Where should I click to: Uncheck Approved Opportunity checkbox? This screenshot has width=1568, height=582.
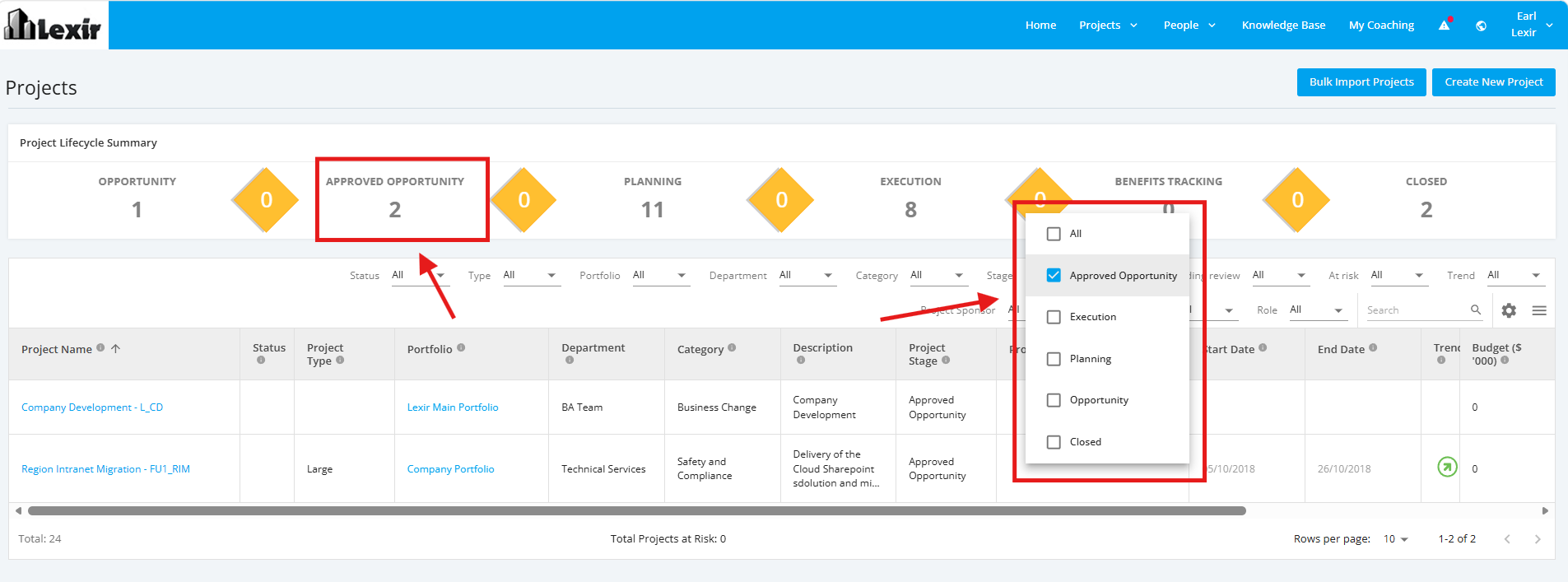(1054, 275)
